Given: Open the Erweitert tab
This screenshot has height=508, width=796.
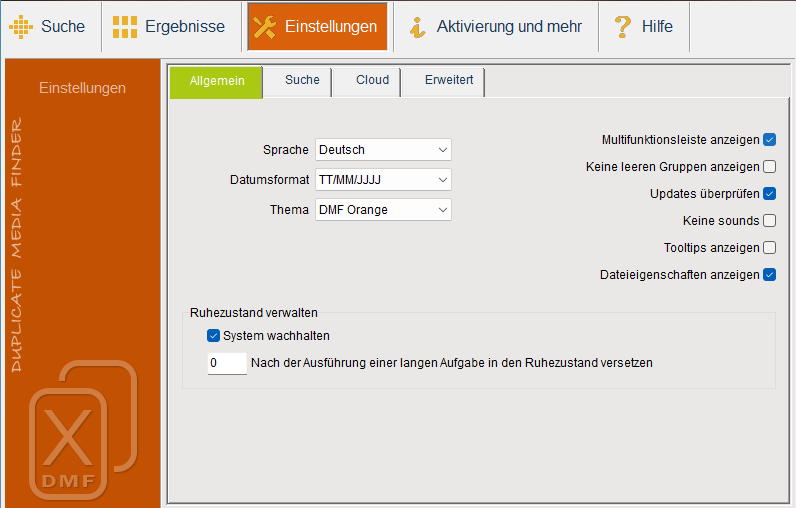Looking at the screenshot, I should click(449, 80).
